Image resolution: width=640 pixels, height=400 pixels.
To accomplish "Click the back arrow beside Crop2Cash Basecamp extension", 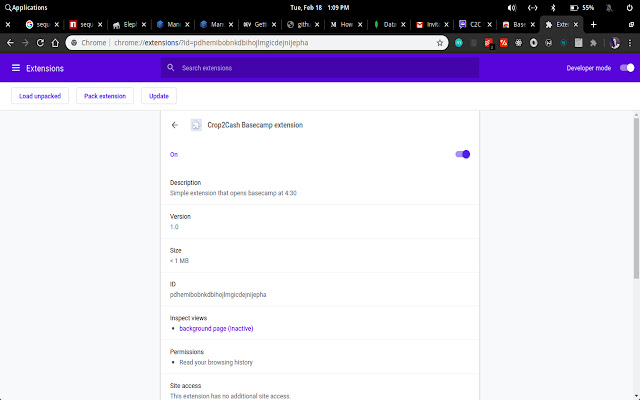I will click(175, 125).
